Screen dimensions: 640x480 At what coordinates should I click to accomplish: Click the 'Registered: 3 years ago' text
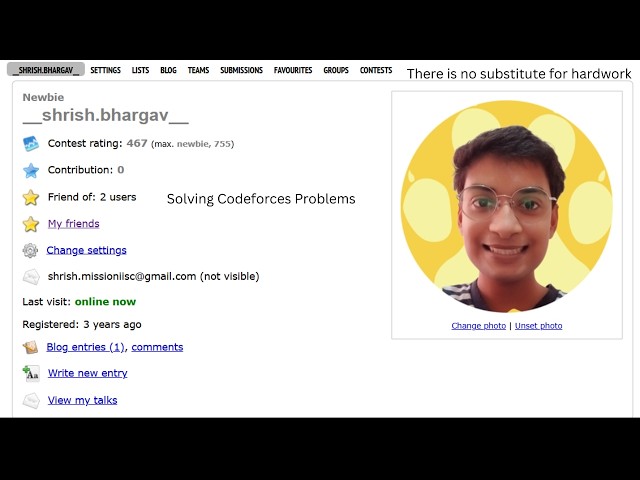click(x=82, y=324)
